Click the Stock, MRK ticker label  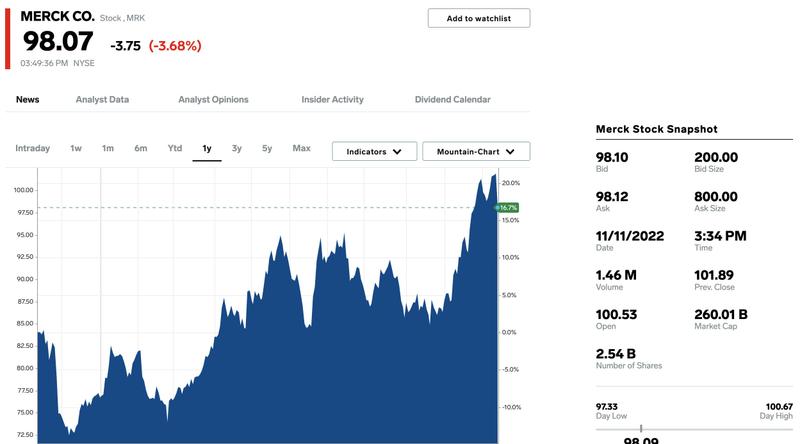122,18
